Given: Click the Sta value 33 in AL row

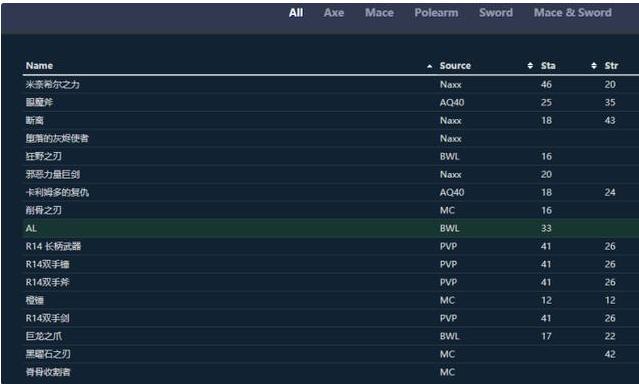Looking at the screenshot, I should click(x=546, y=228).
